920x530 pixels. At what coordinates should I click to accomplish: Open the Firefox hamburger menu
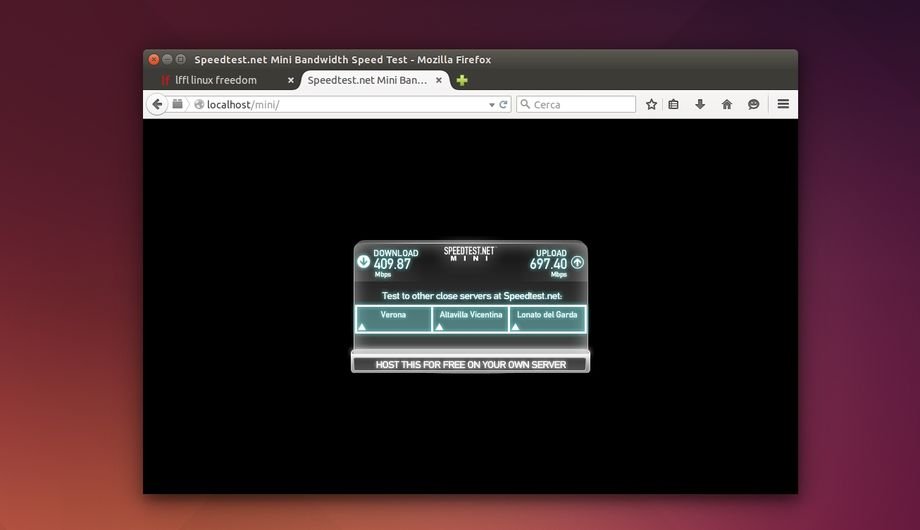783,104
